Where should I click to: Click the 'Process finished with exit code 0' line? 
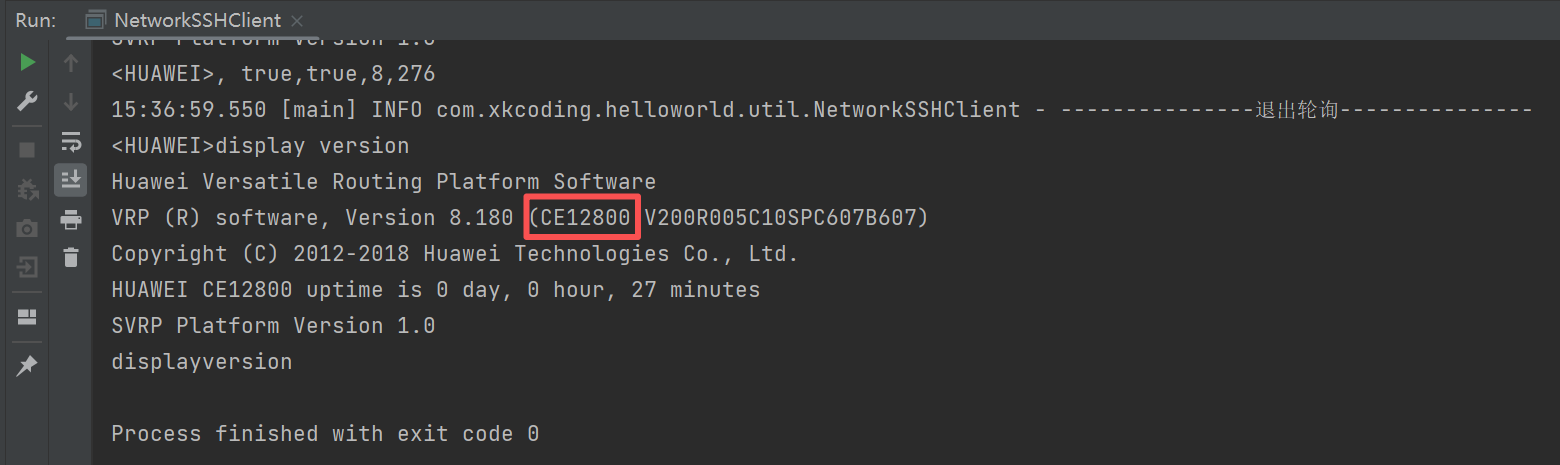[325, 434]
